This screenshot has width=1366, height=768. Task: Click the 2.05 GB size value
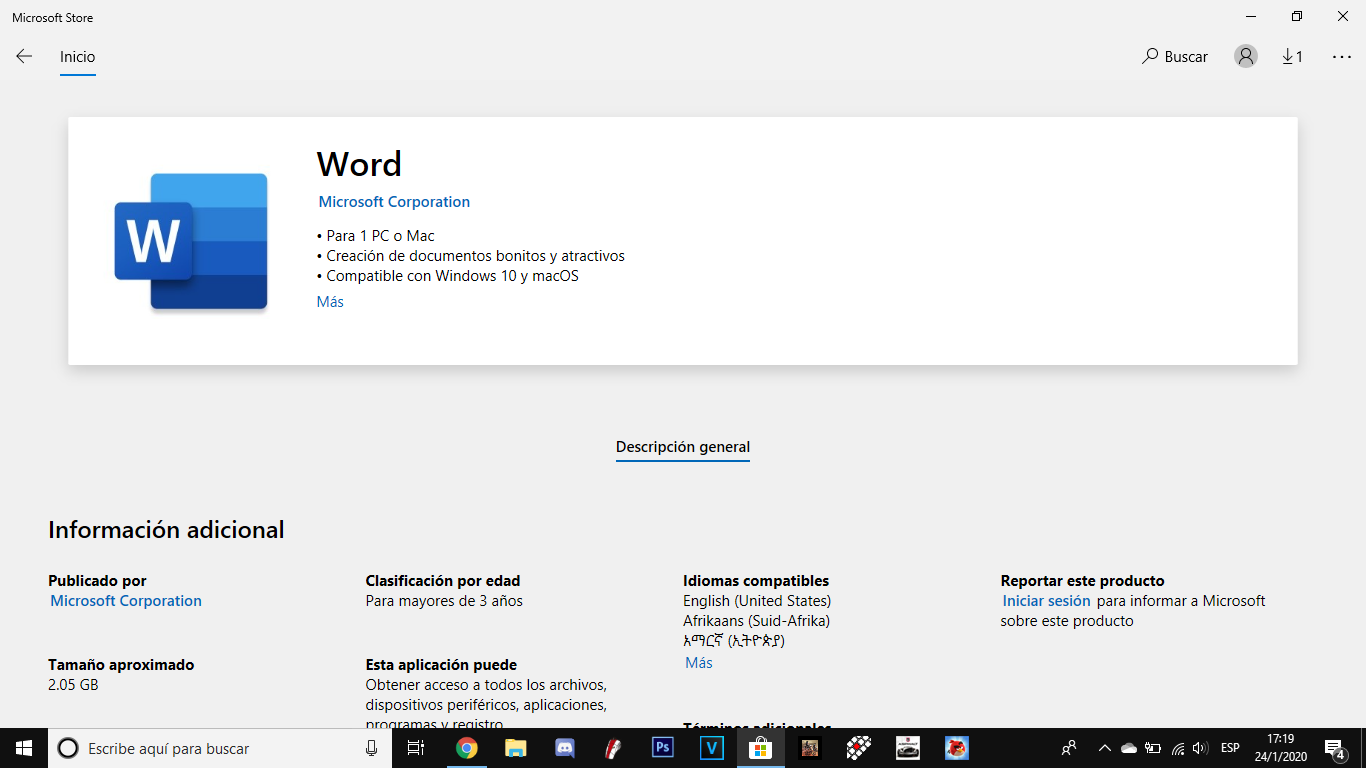point(73,685)
